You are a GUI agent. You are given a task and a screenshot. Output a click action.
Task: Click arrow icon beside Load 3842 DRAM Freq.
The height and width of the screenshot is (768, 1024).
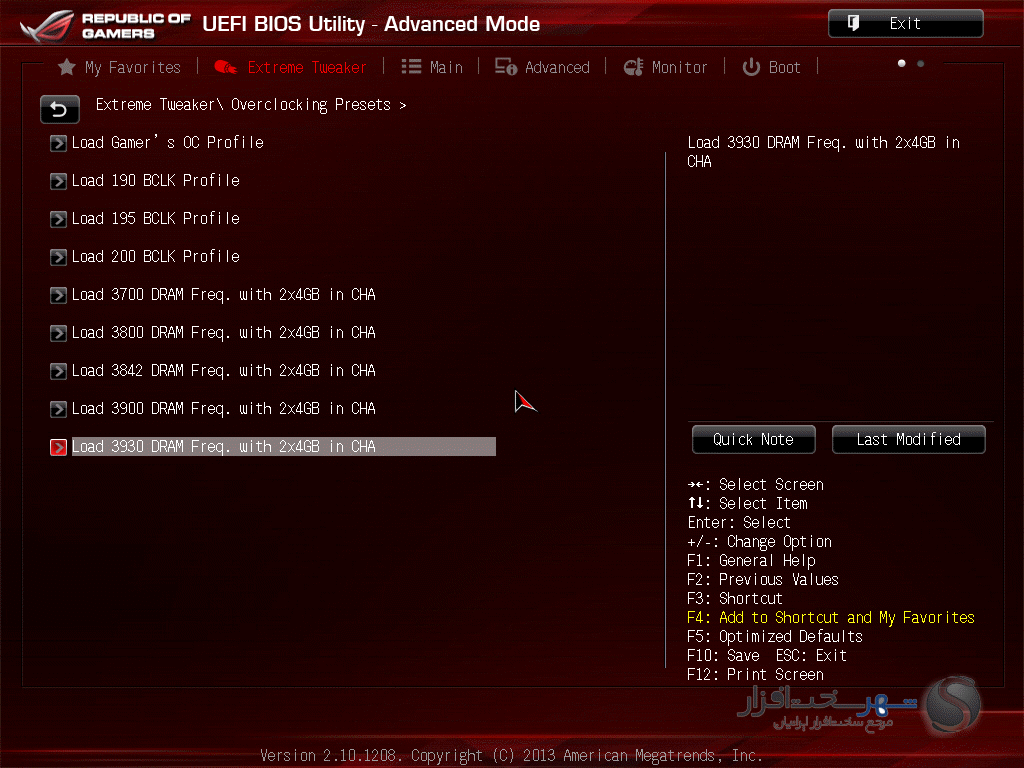(x=58, y=371)
